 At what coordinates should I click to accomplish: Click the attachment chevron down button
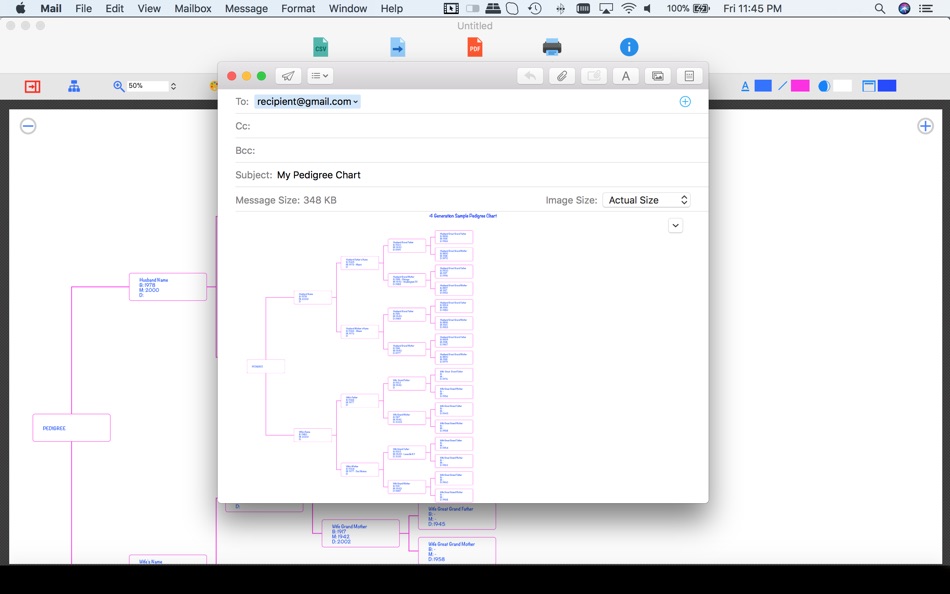[676, 225]
